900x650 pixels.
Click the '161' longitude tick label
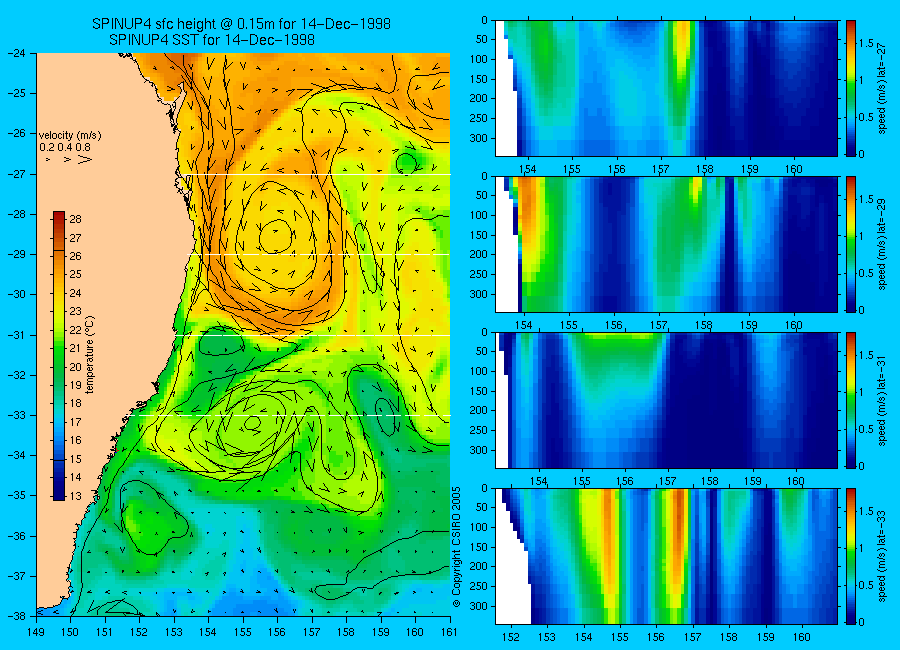click(449, 632)
